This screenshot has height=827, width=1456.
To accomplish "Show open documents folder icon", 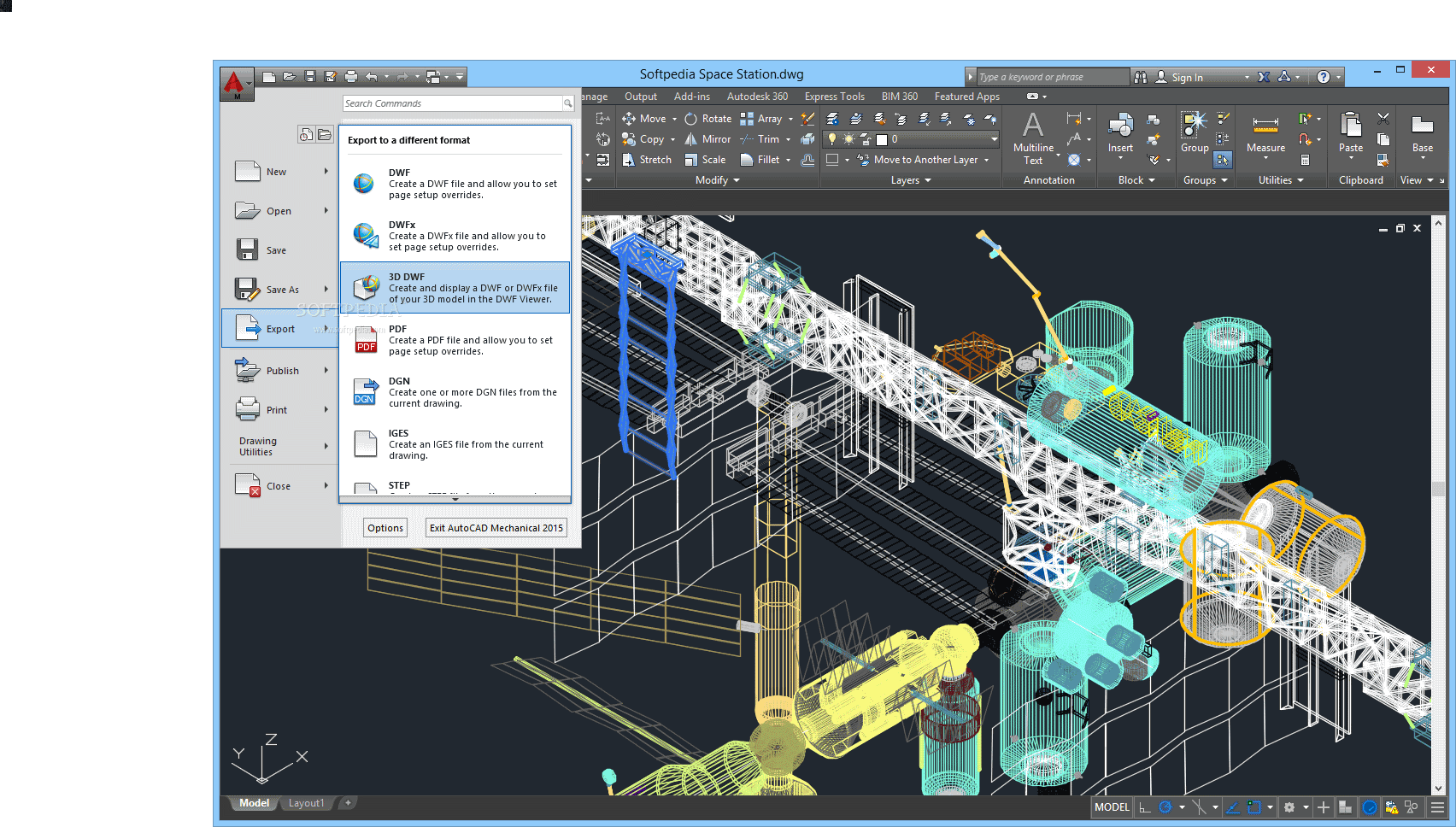I will click(325, 134).
